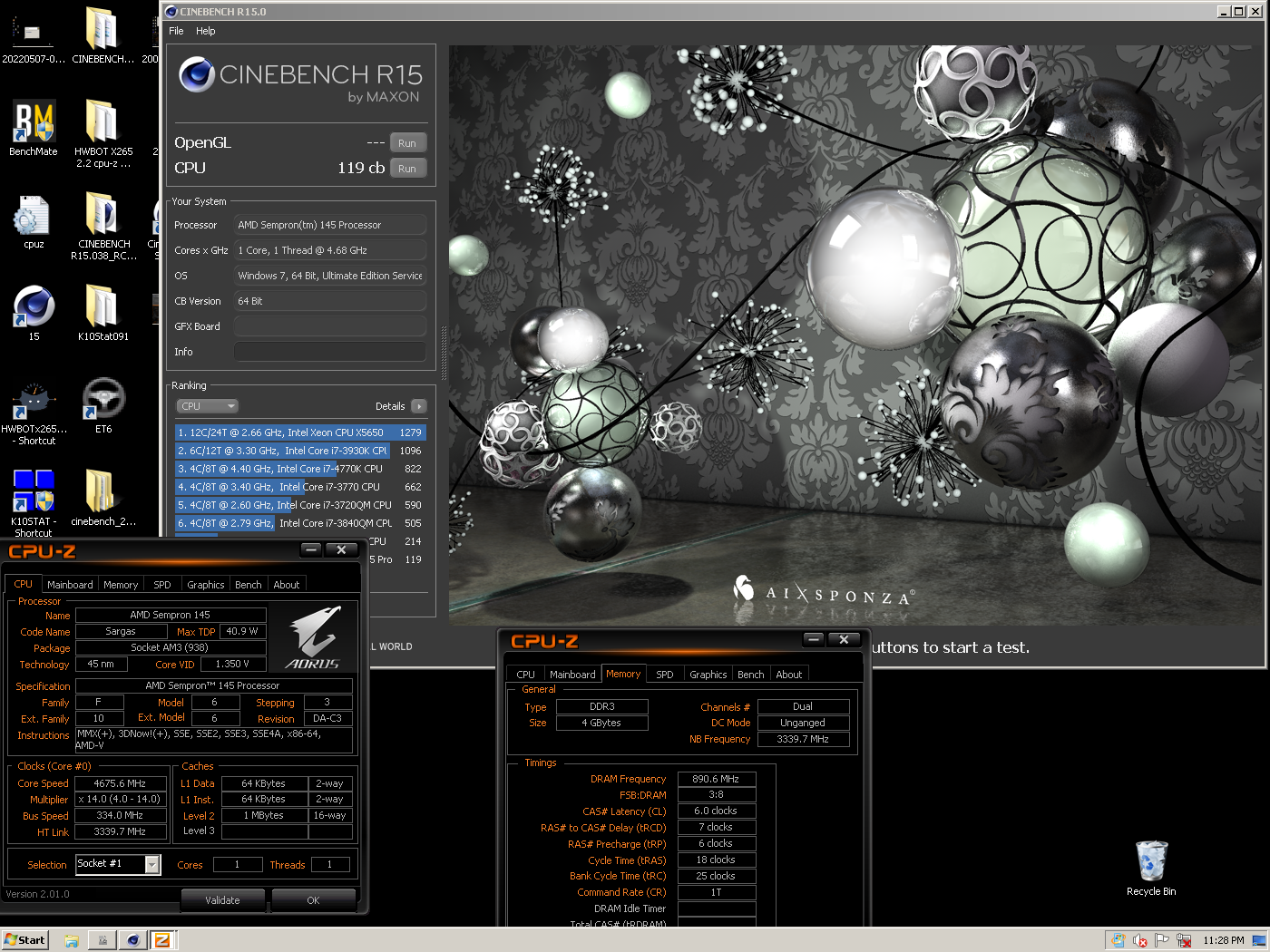
Task: Open the CINEBENCH folder at top of desktop
Action: pos(103,36)
